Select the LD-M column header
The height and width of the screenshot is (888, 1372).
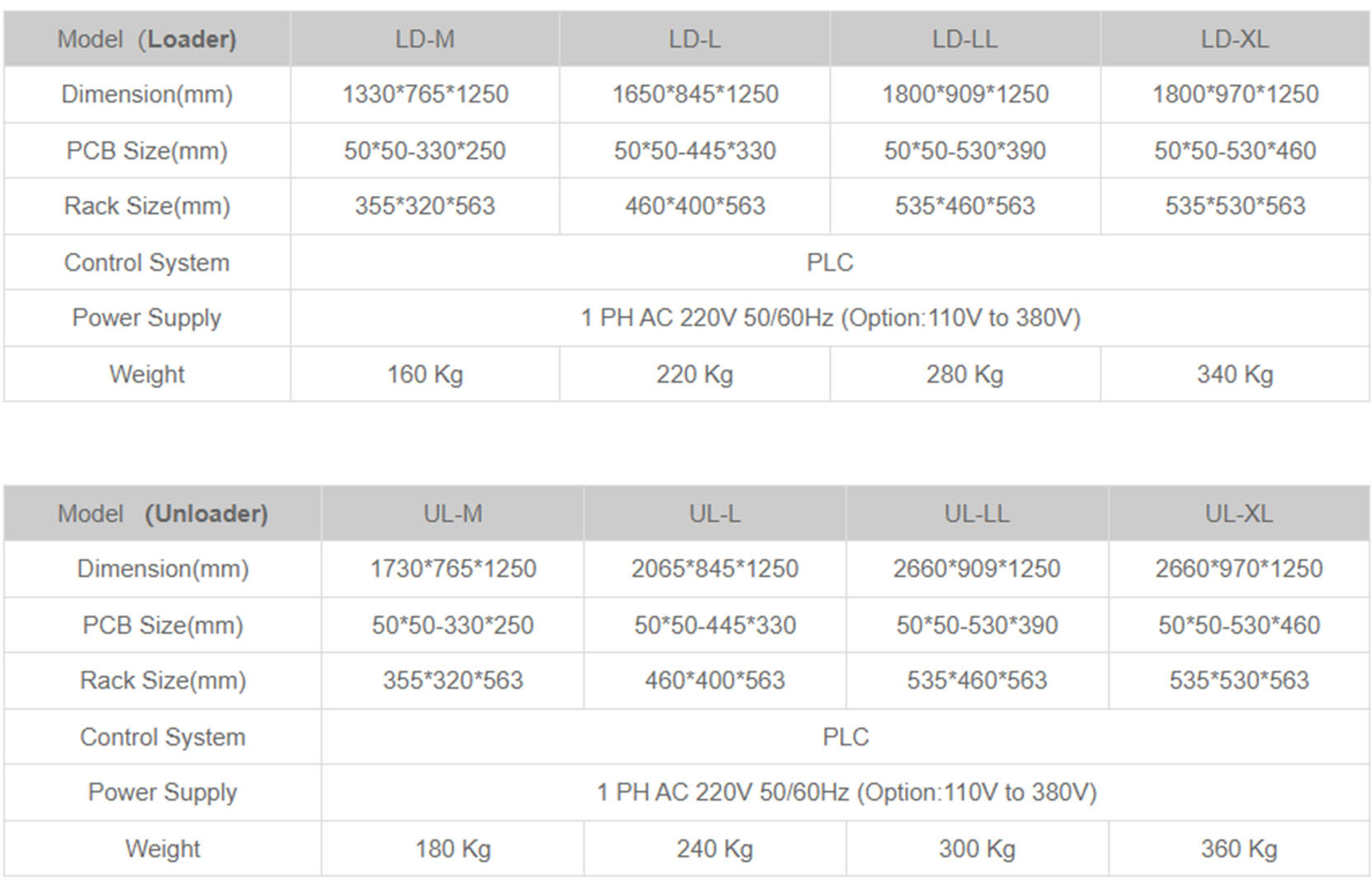425,39
